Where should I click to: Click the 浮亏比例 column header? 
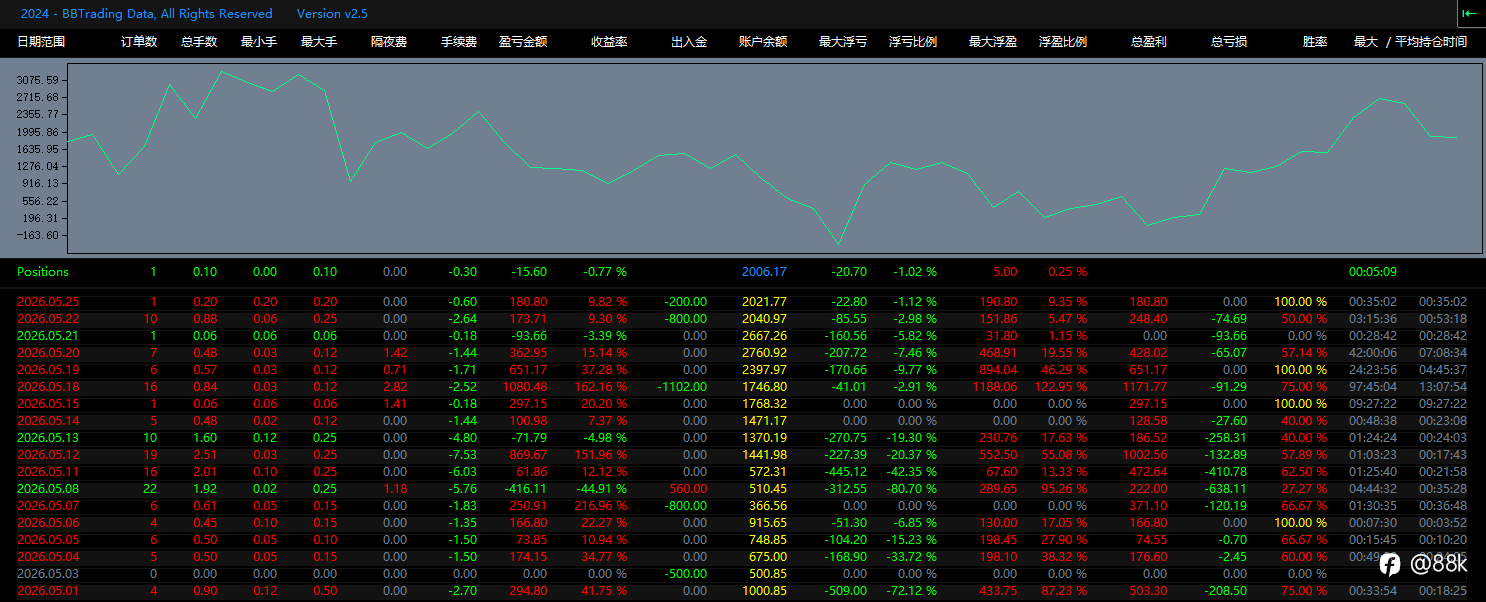[913, 42]
